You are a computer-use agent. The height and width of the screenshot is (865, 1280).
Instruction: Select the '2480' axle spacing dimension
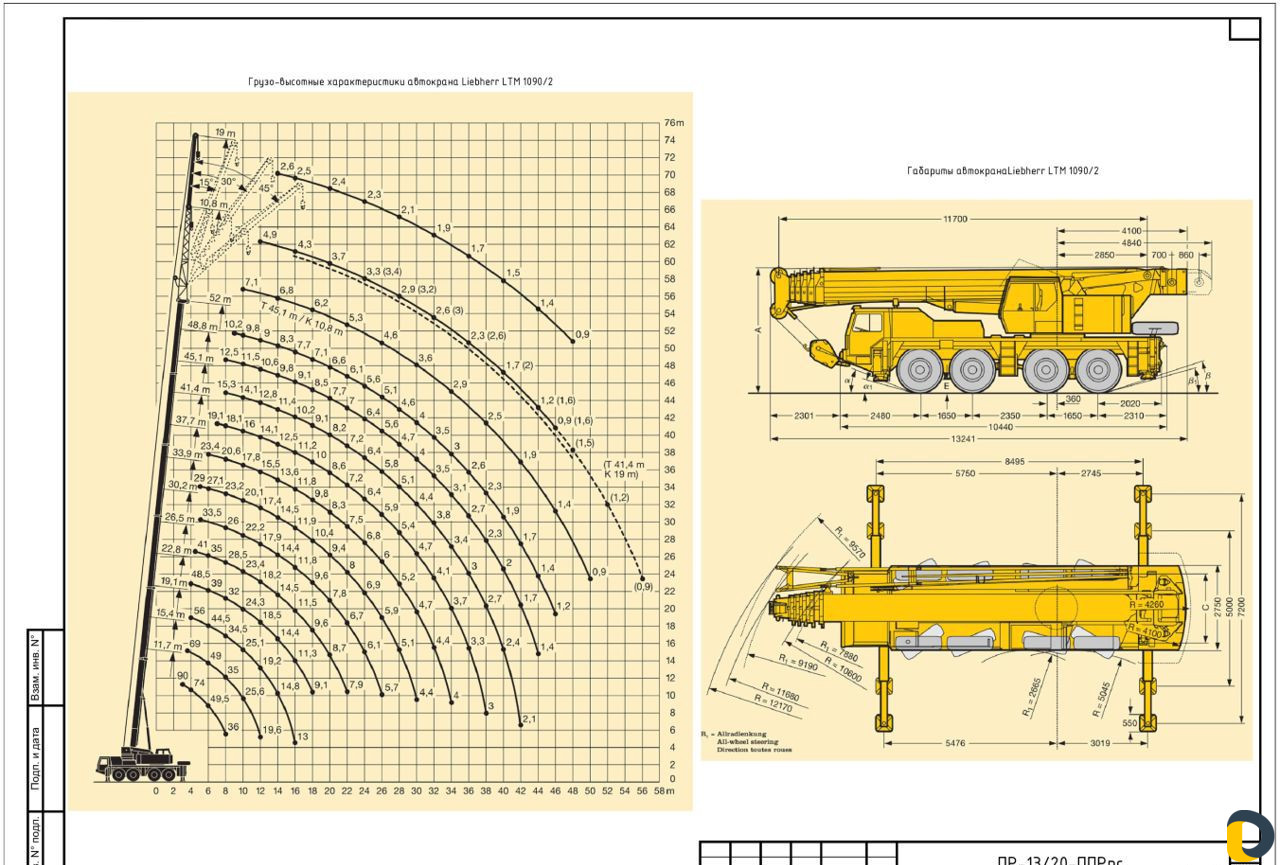click(x=879, y=415)
